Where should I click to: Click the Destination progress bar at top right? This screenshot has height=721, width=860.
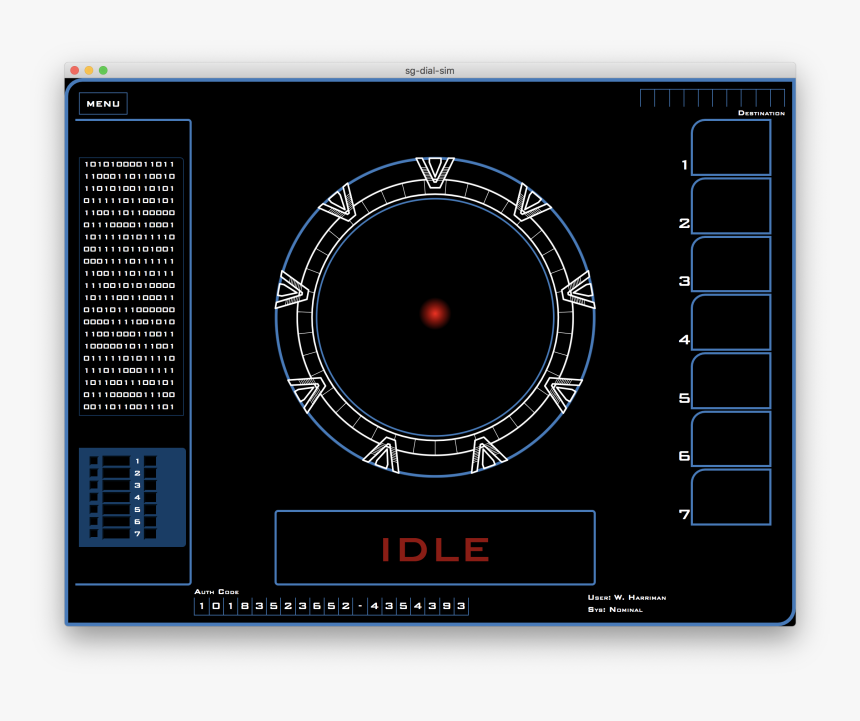(712, 98)
